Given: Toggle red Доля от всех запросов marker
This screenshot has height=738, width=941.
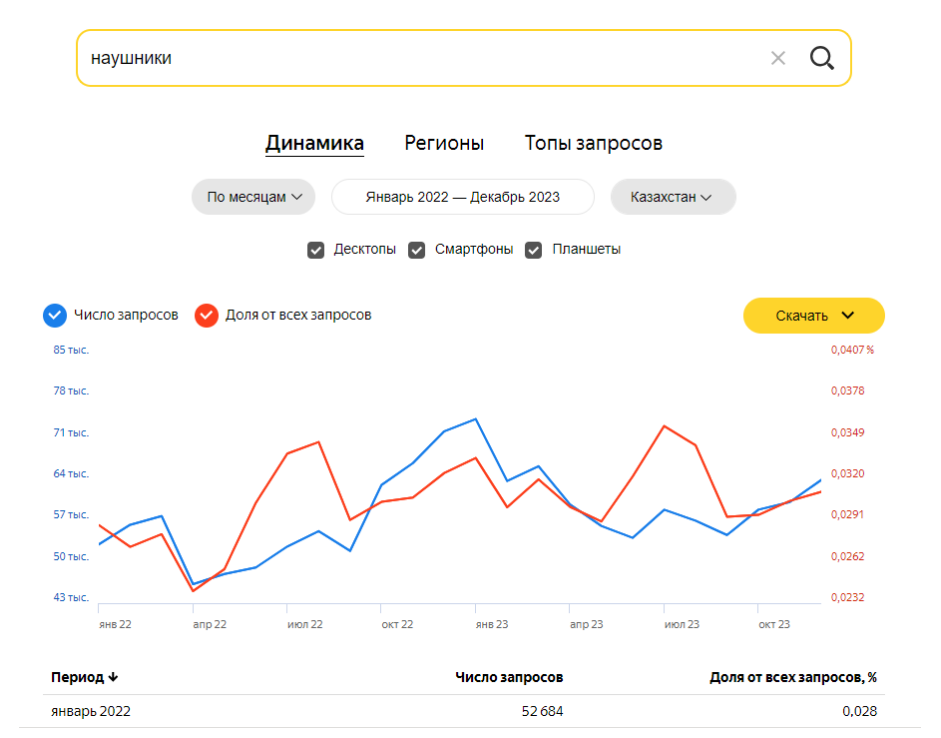Looking at the screenshot, I should point(207,315).
